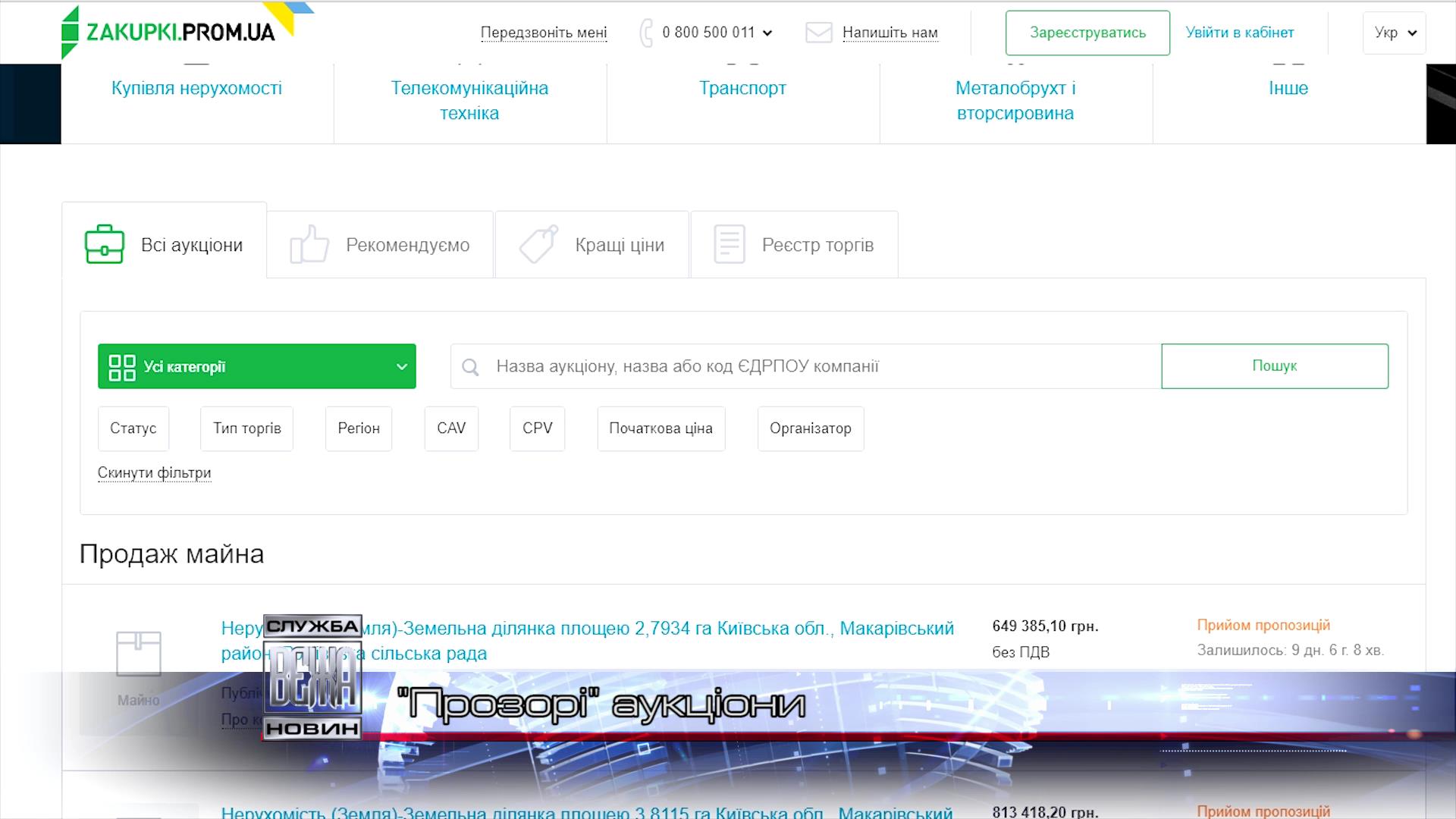Click the briefcase icon in Всі аукціони
The height and width of the screenshot is (819, 1456).
(105, 244)
